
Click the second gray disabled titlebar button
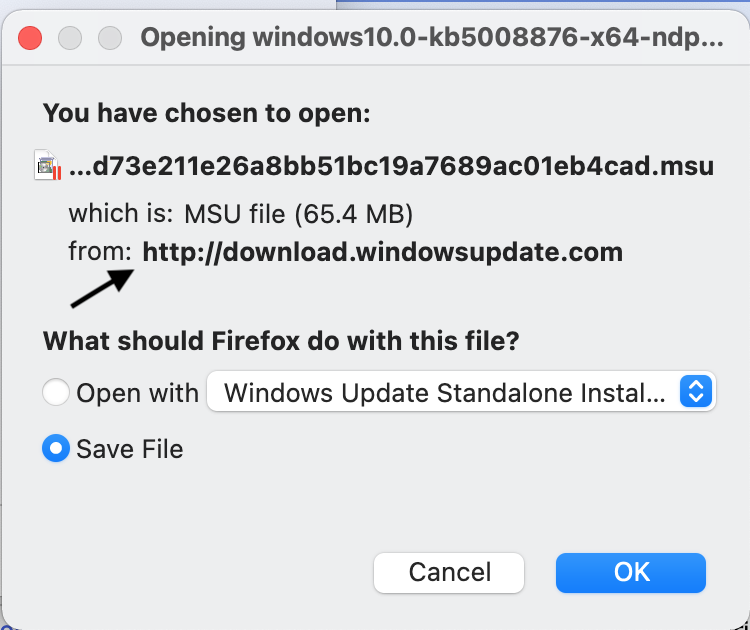click(109, 38)
